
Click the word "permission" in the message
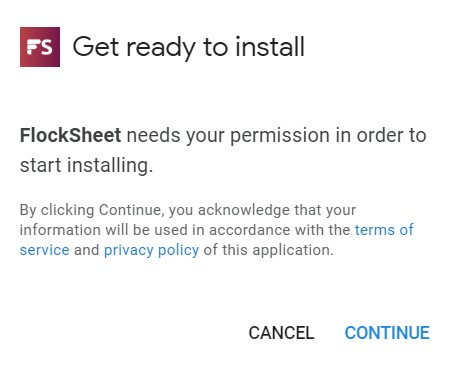(x=280, y=136)
